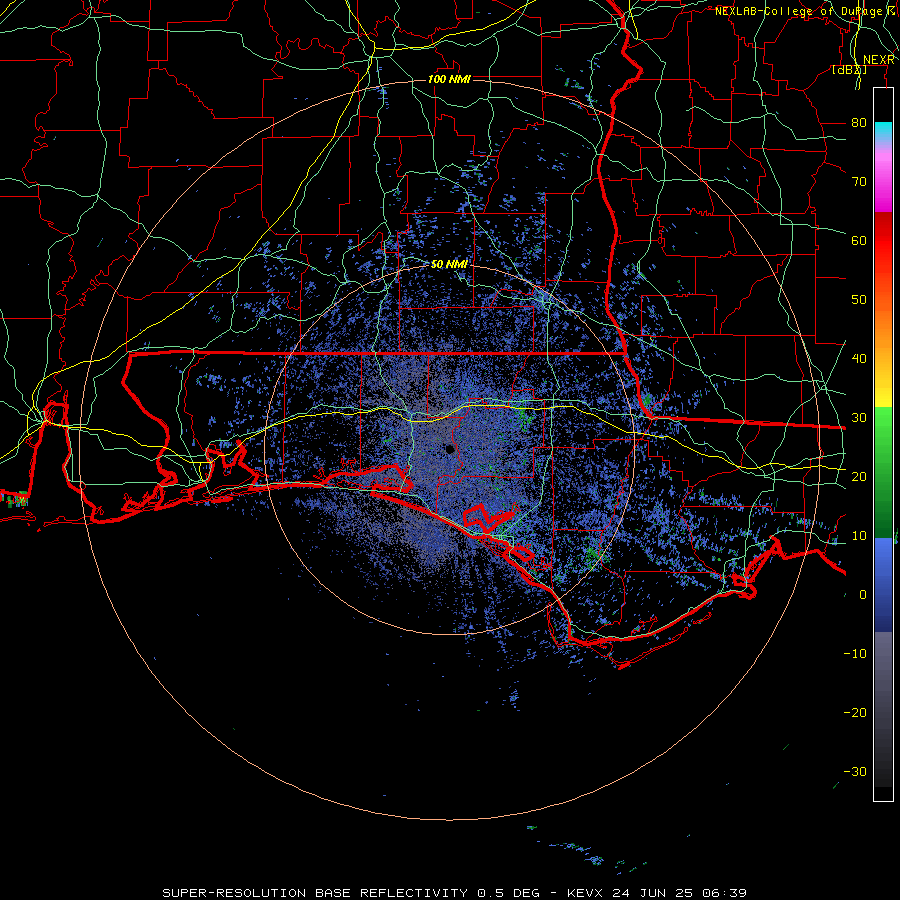Click the black radar site dot at center
The height and width of the screenshot is (900, 900).
point(451,449)
